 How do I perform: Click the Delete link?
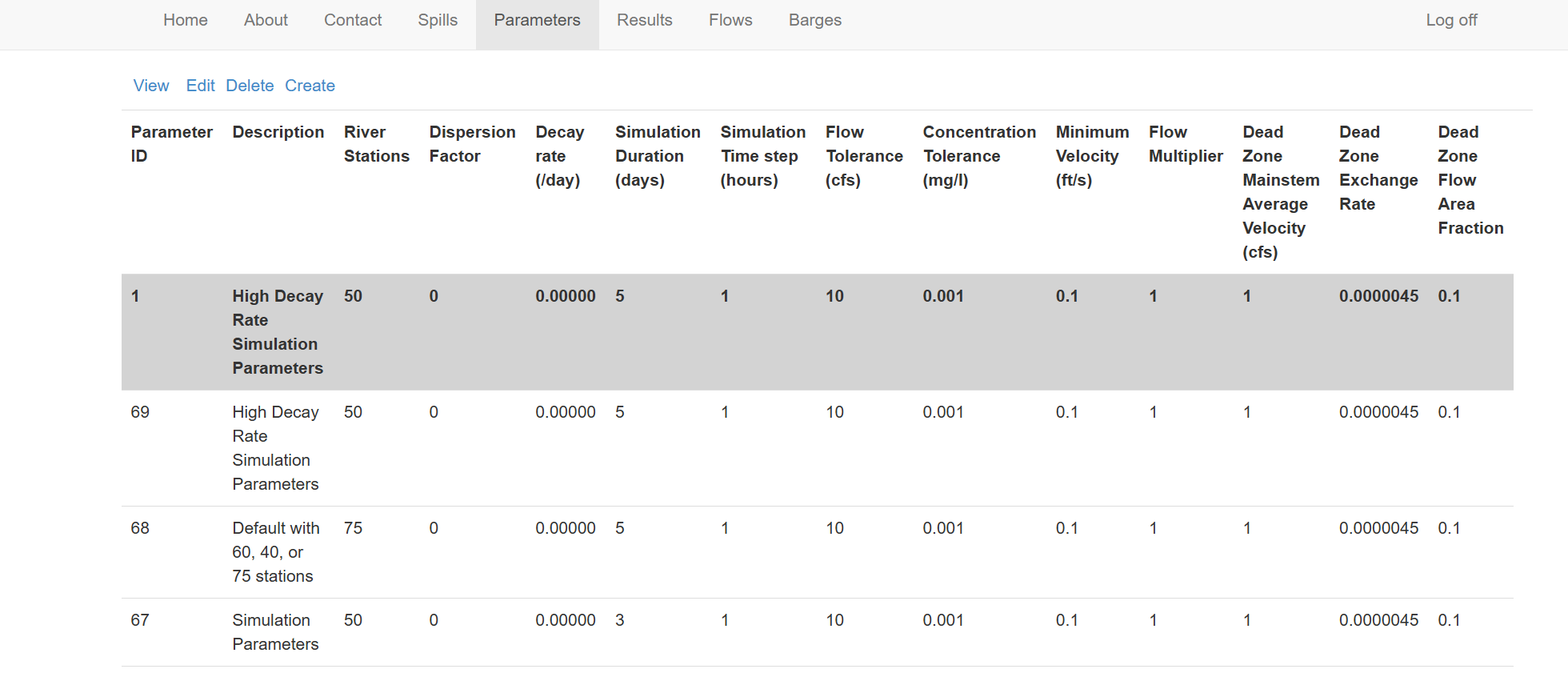250,86
